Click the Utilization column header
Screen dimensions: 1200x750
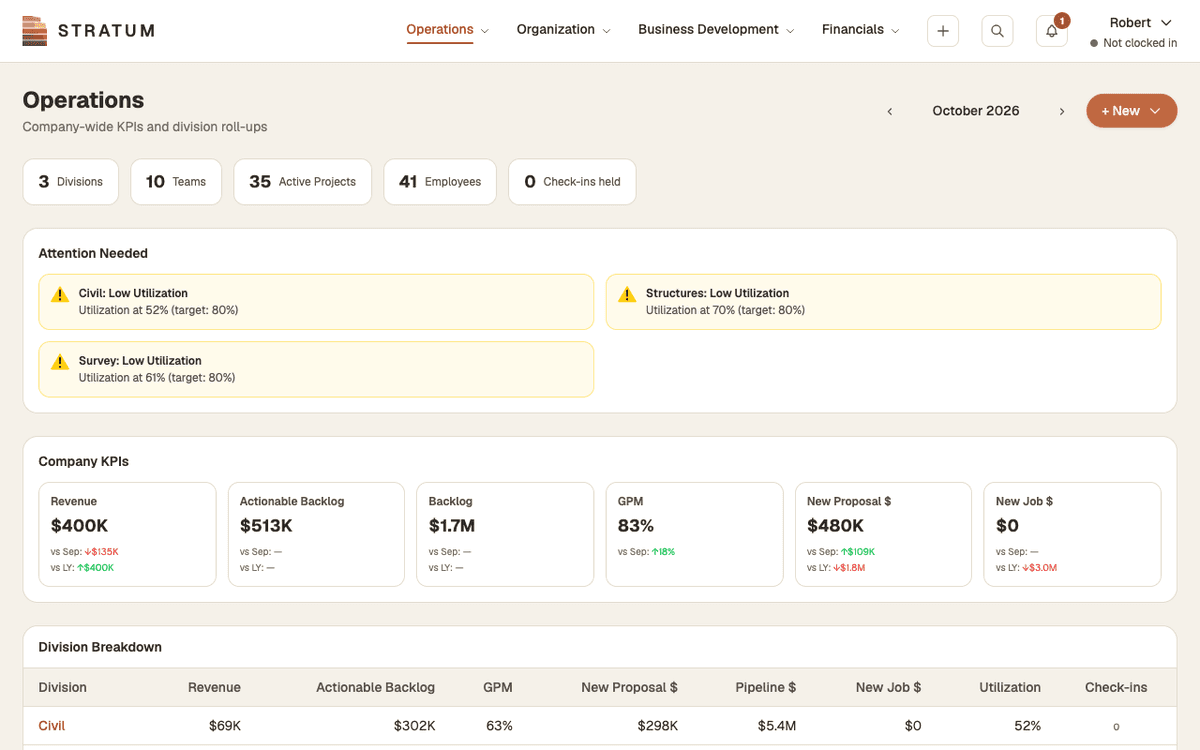tap(1010, 688)
